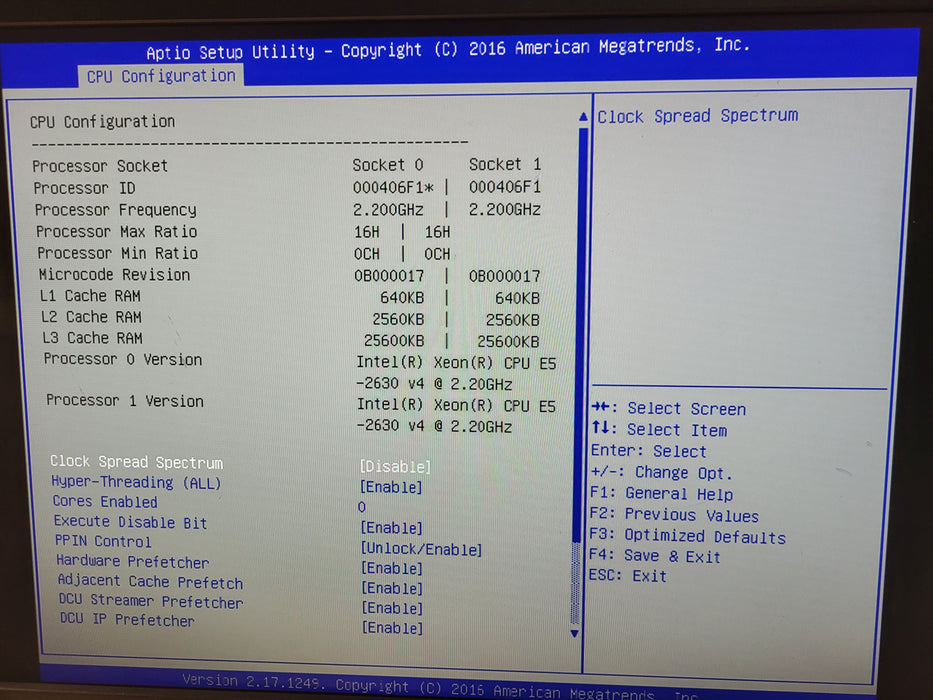
Task: Edit the Cores Enabled value 0
Action: click(x=362, y=507)
